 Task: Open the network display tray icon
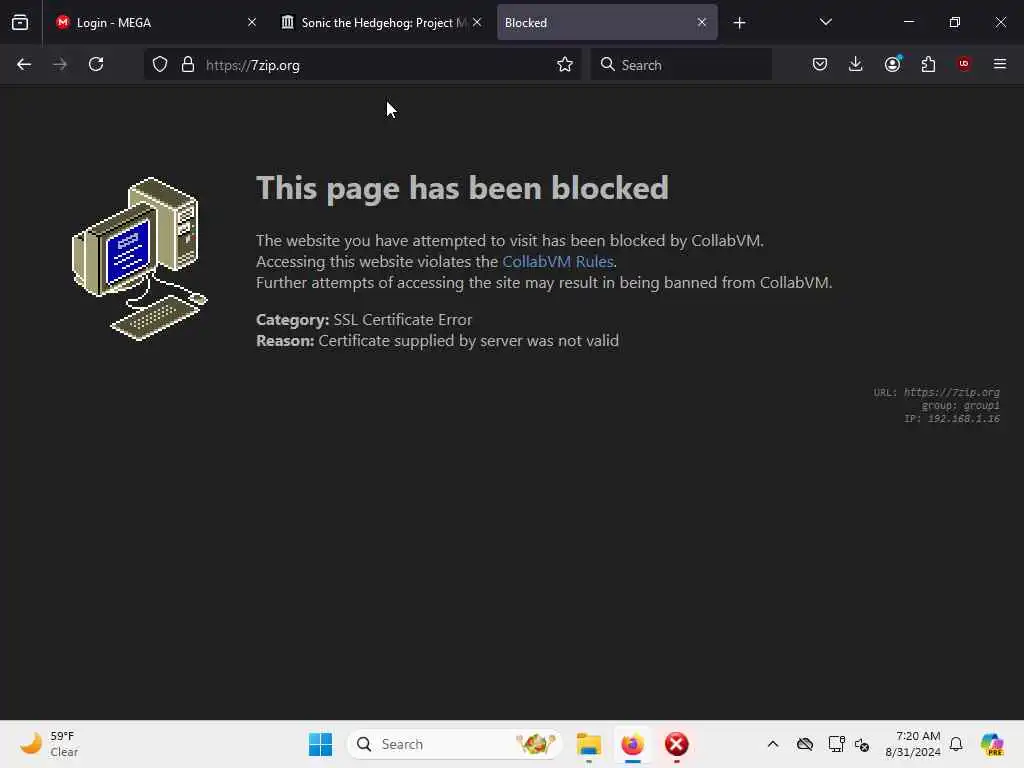point(836,744)
